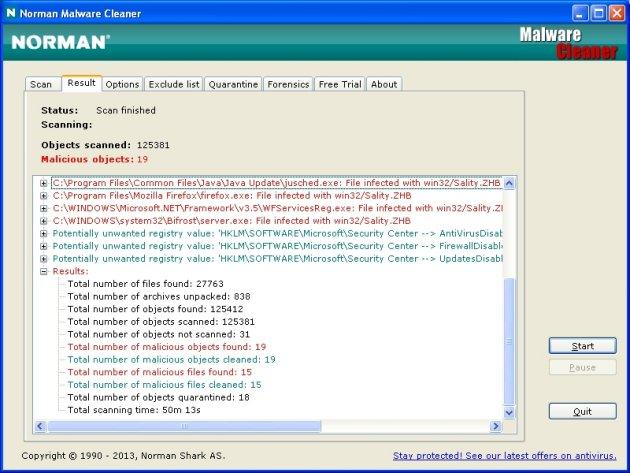Select the Bifrost server.exe row
The width and height of the screenshot is (630, 473).
(x=231, y=221)
